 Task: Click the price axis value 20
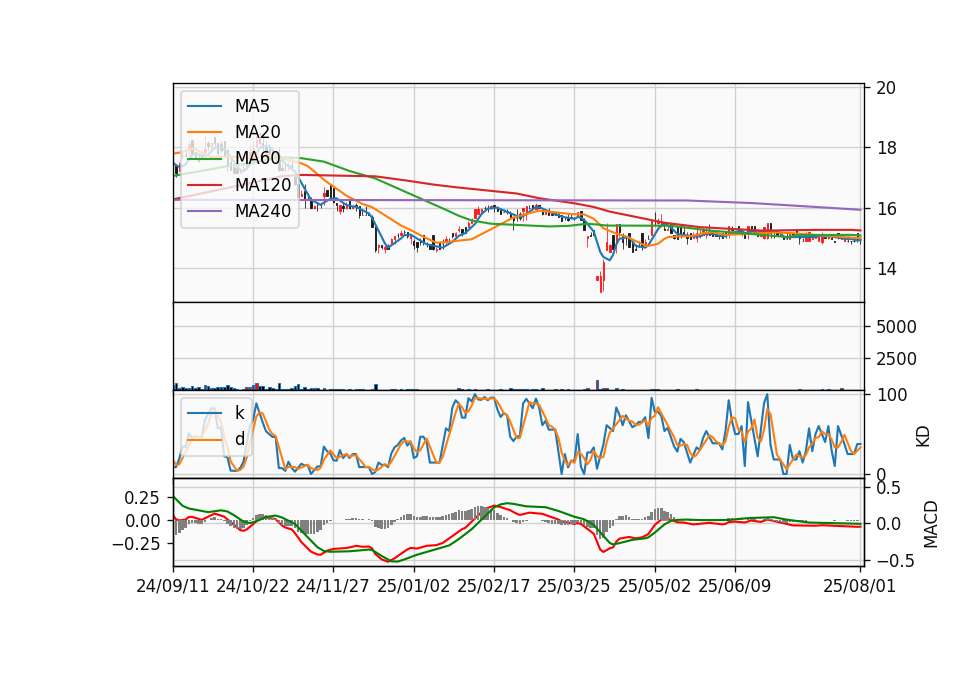(x=885, y=88)
